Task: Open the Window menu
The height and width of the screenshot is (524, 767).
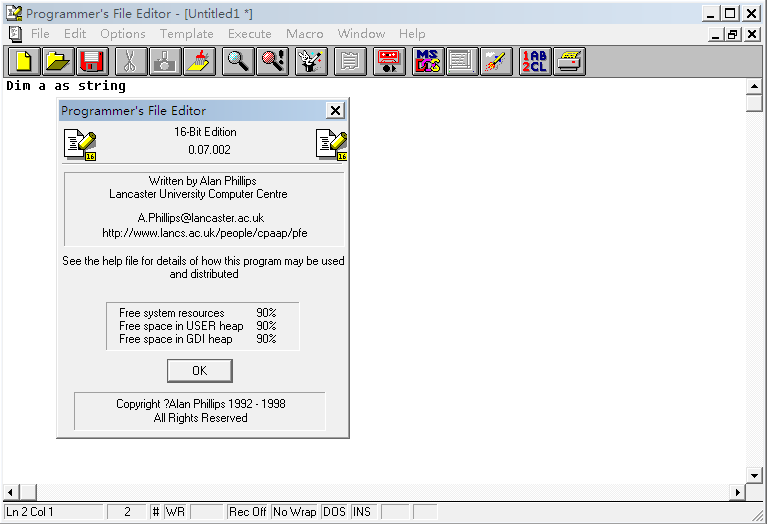Action: tap(361, 33)
